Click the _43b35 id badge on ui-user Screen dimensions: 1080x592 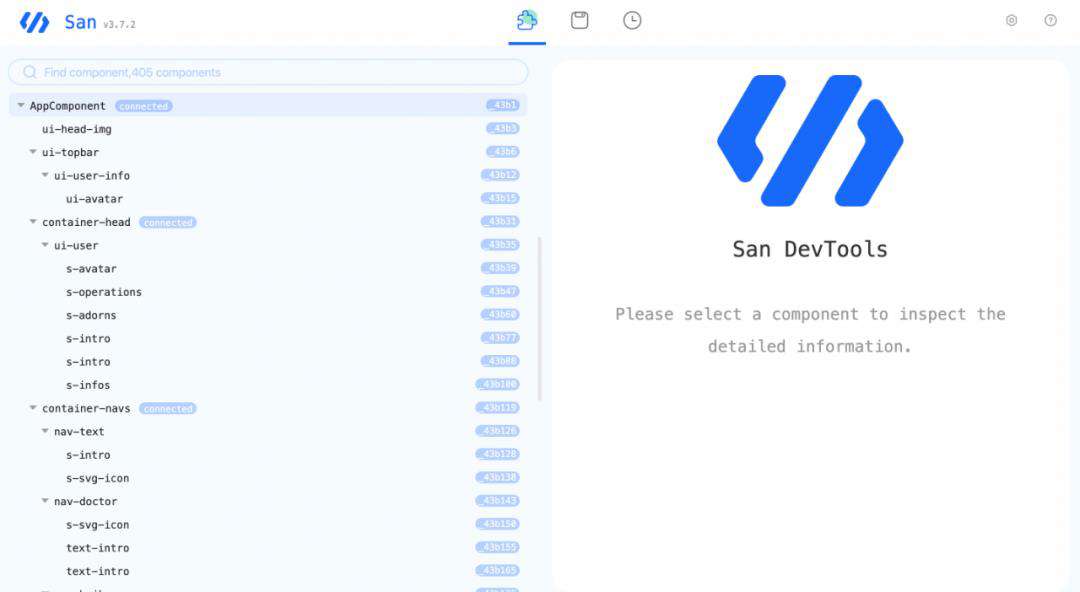click(x=500, y=245)
